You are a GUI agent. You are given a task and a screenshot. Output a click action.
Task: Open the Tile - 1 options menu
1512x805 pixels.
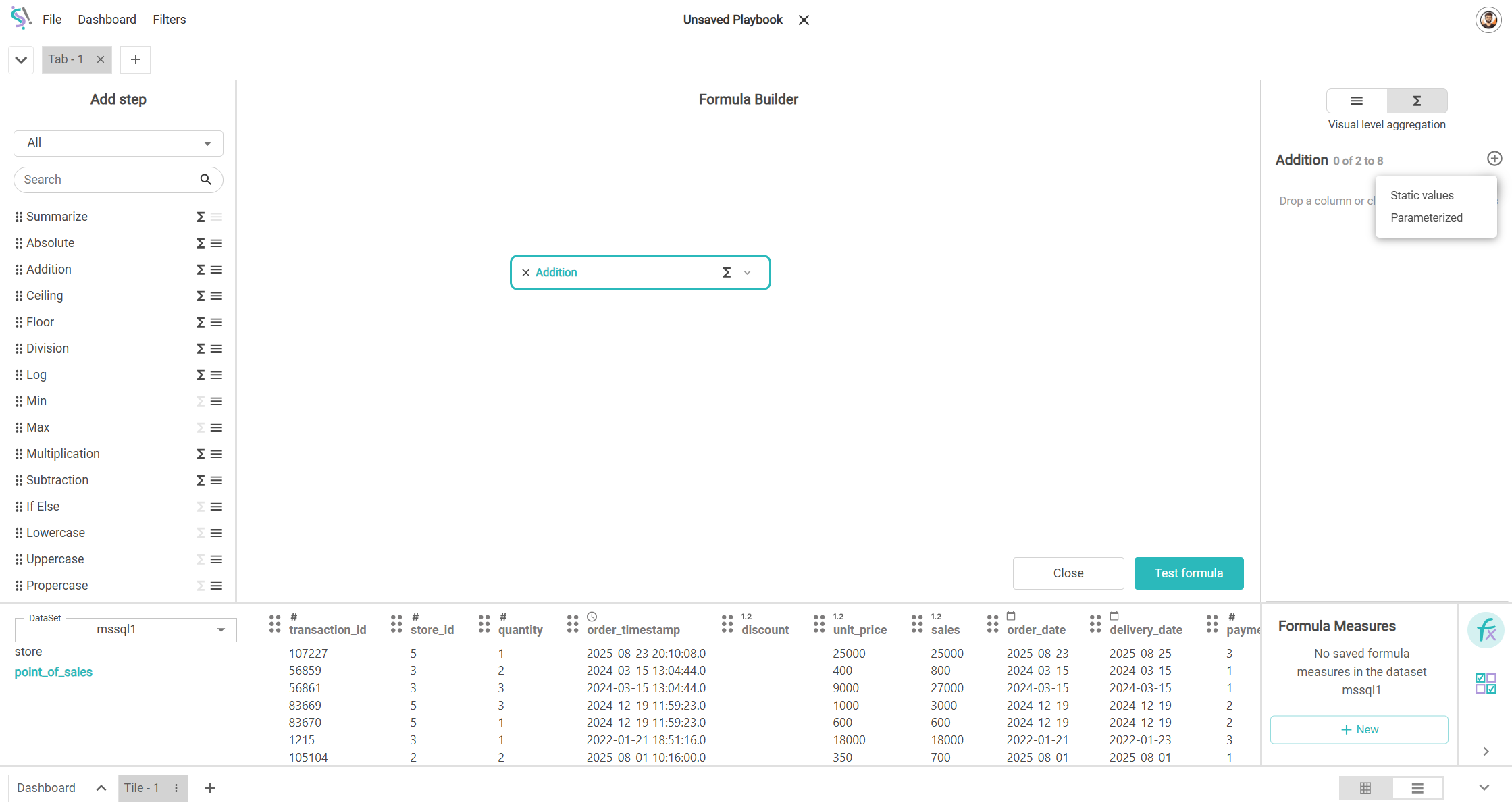[176, 788]
